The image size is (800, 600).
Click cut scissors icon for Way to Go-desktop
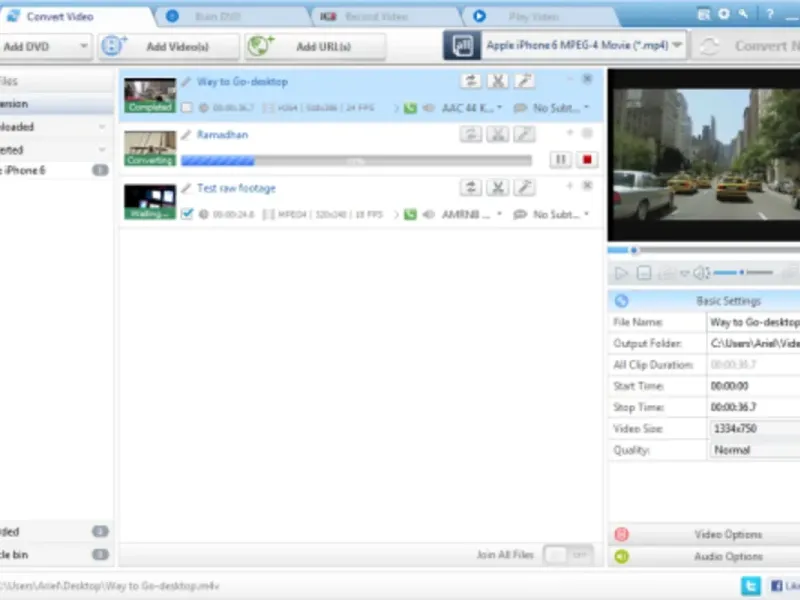497,81
